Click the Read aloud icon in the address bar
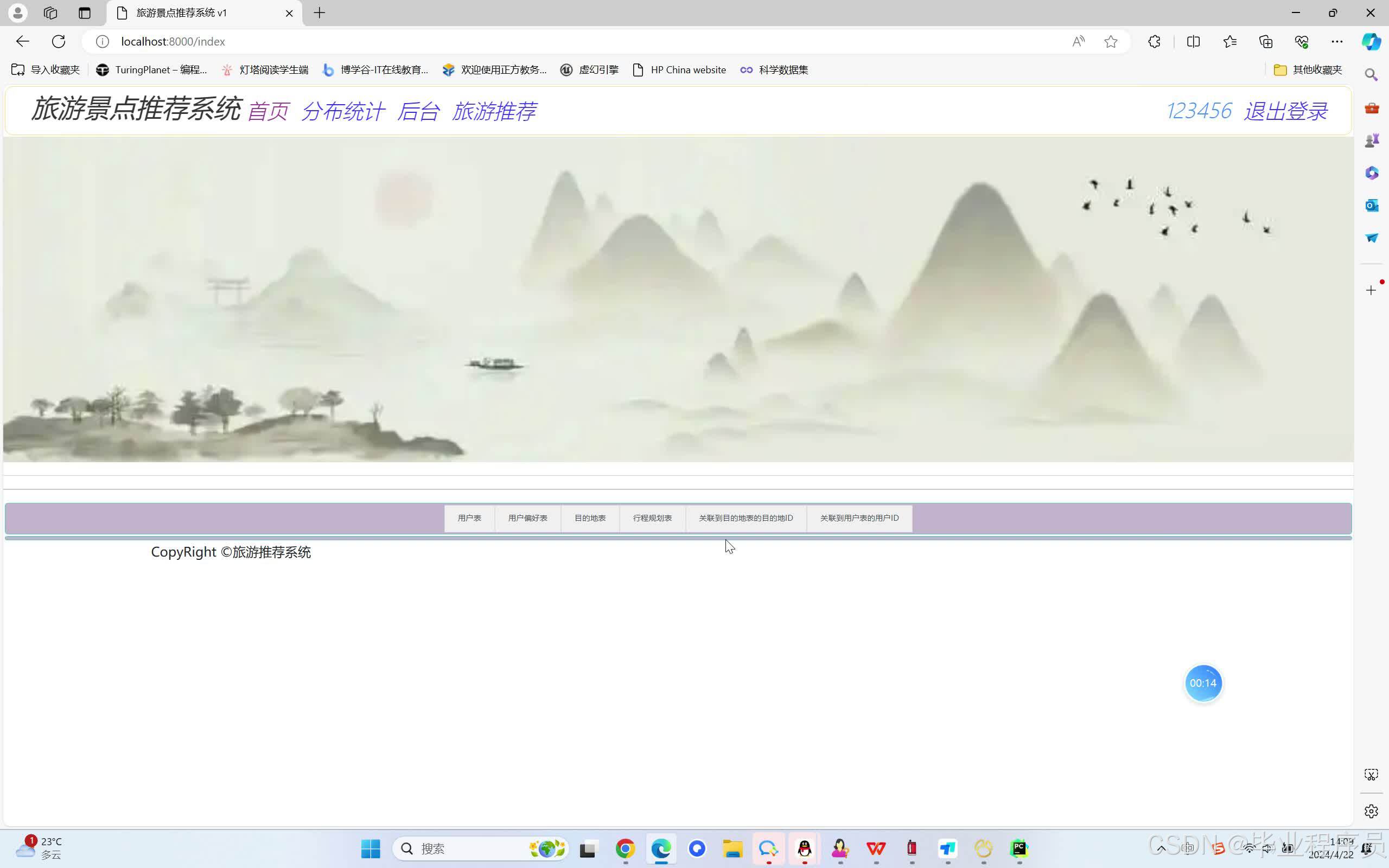The width and height of the screenshot is (1389, 868). [1079, 41]
